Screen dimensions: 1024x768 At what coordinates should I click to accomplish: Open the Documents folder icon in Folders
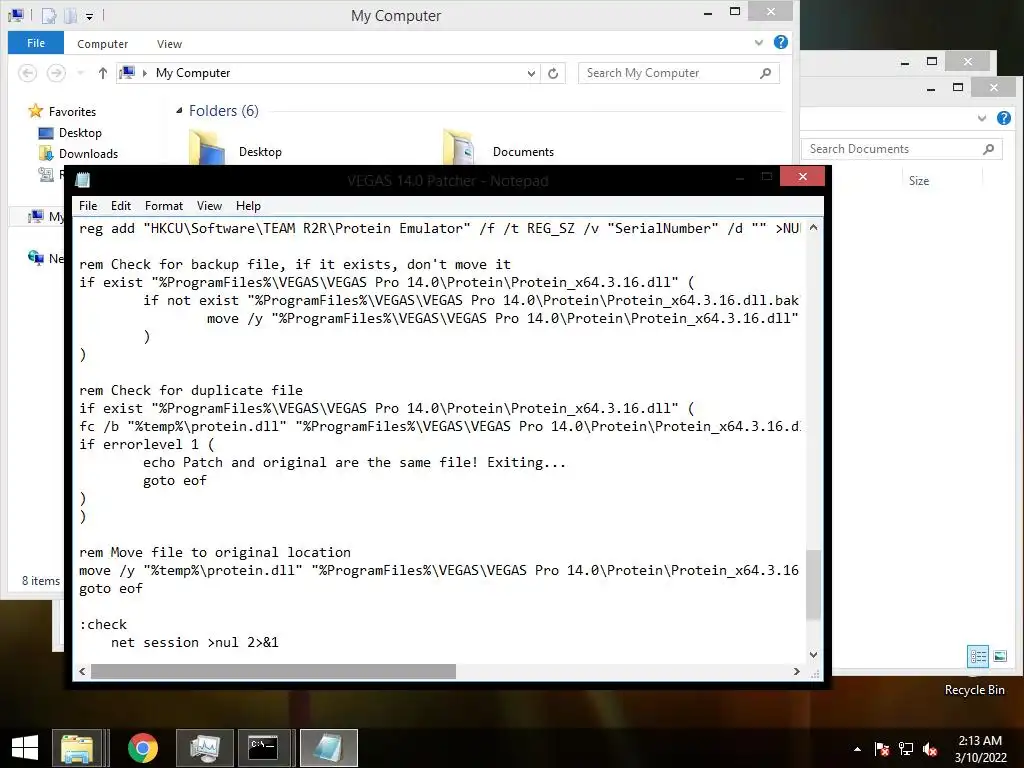(459, 148)
